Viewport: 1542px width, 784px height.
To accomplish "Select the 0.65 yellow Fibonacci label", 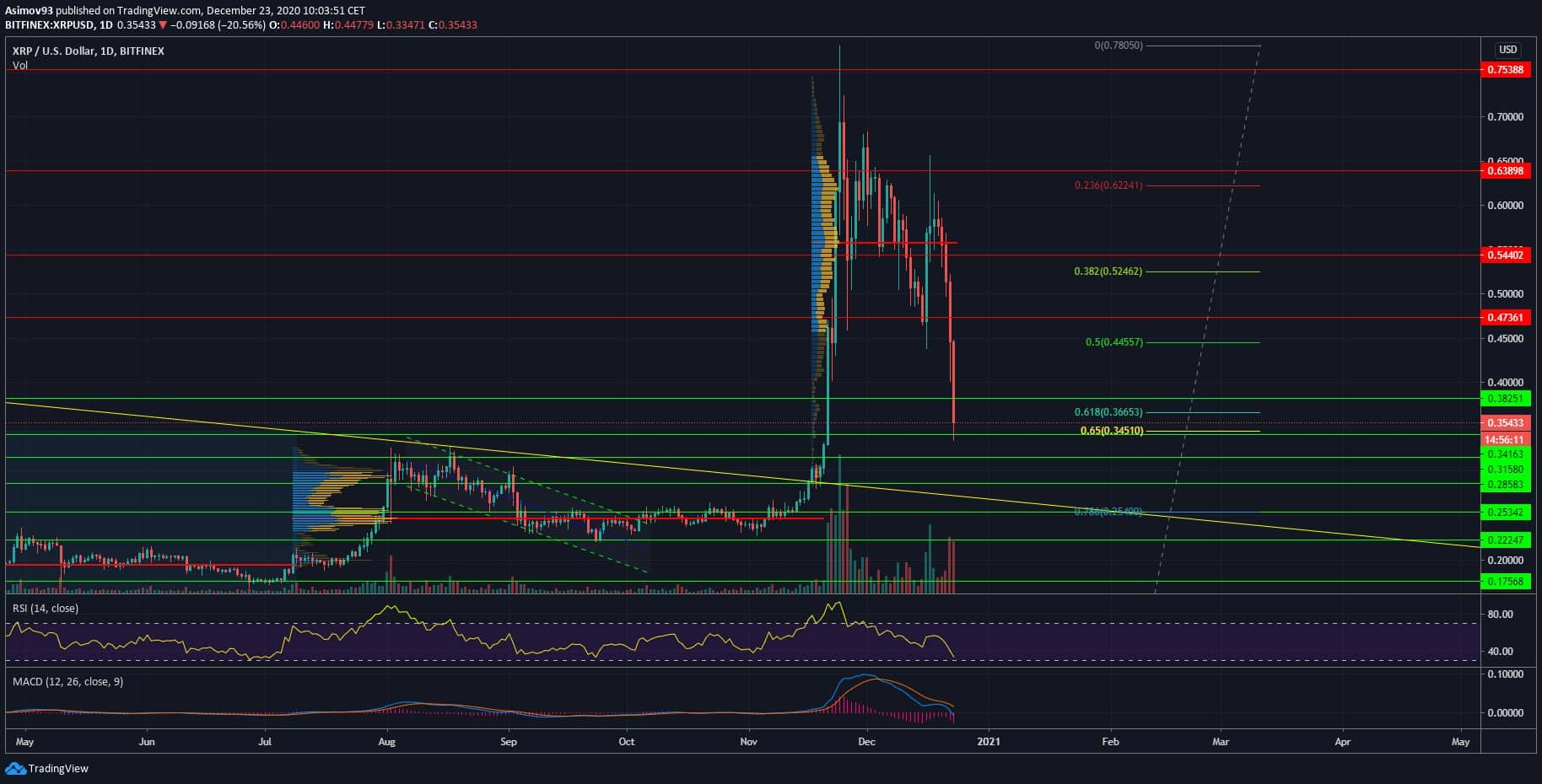I will click(x=1111, y=431).
